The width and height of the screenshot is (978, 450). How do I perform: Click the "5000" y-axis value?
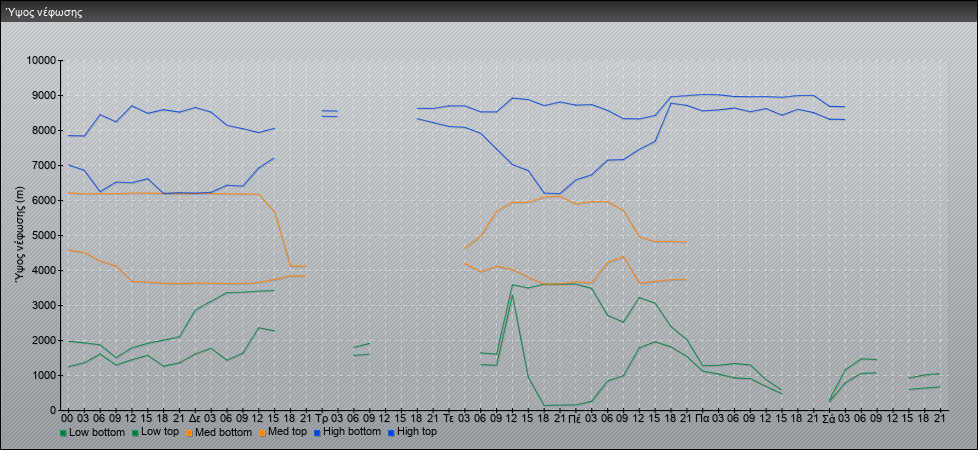tap(46, 235)
